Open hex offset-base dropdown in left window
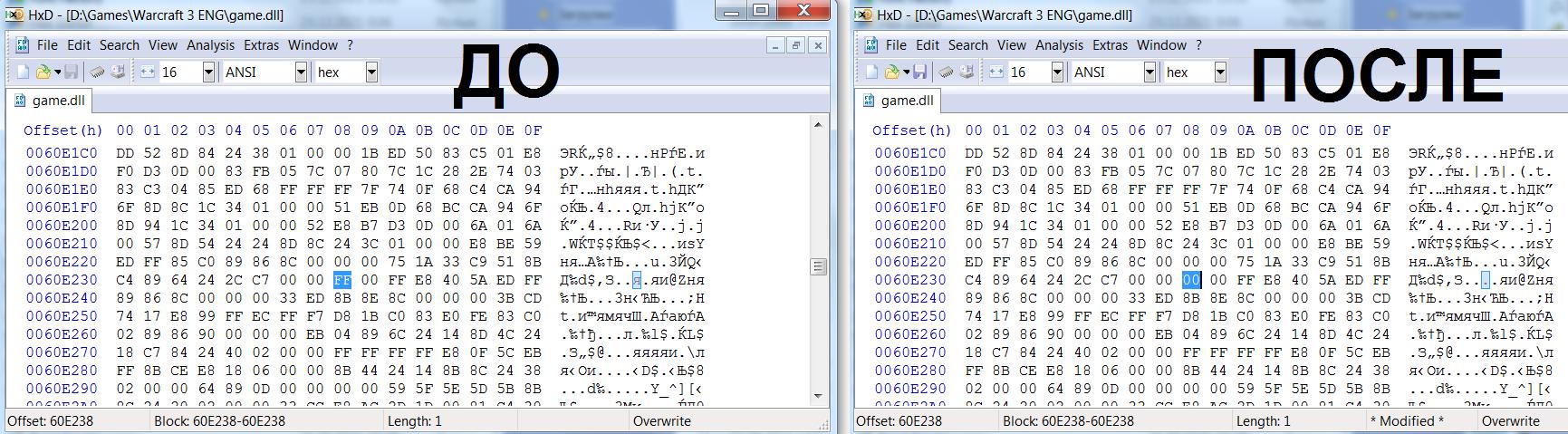 coord(371,72)
